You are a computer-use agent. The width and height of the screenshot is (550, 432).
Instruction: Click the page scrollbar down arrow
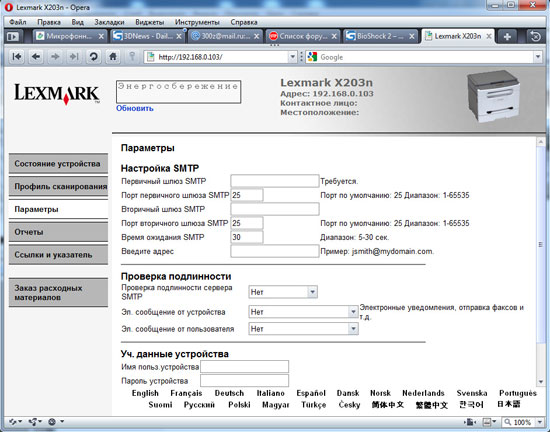pos(541,382)
